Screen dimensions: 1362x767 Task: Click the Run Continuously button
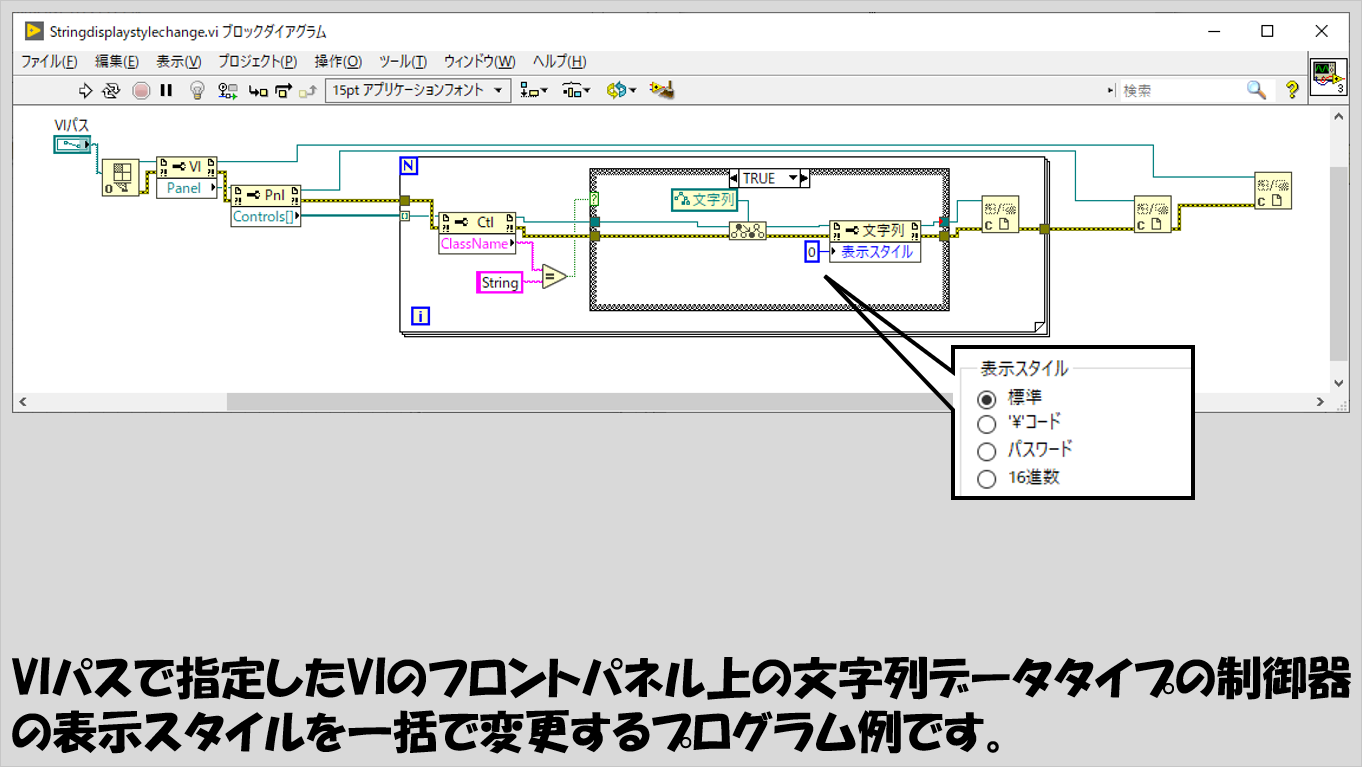pos(112,90)
